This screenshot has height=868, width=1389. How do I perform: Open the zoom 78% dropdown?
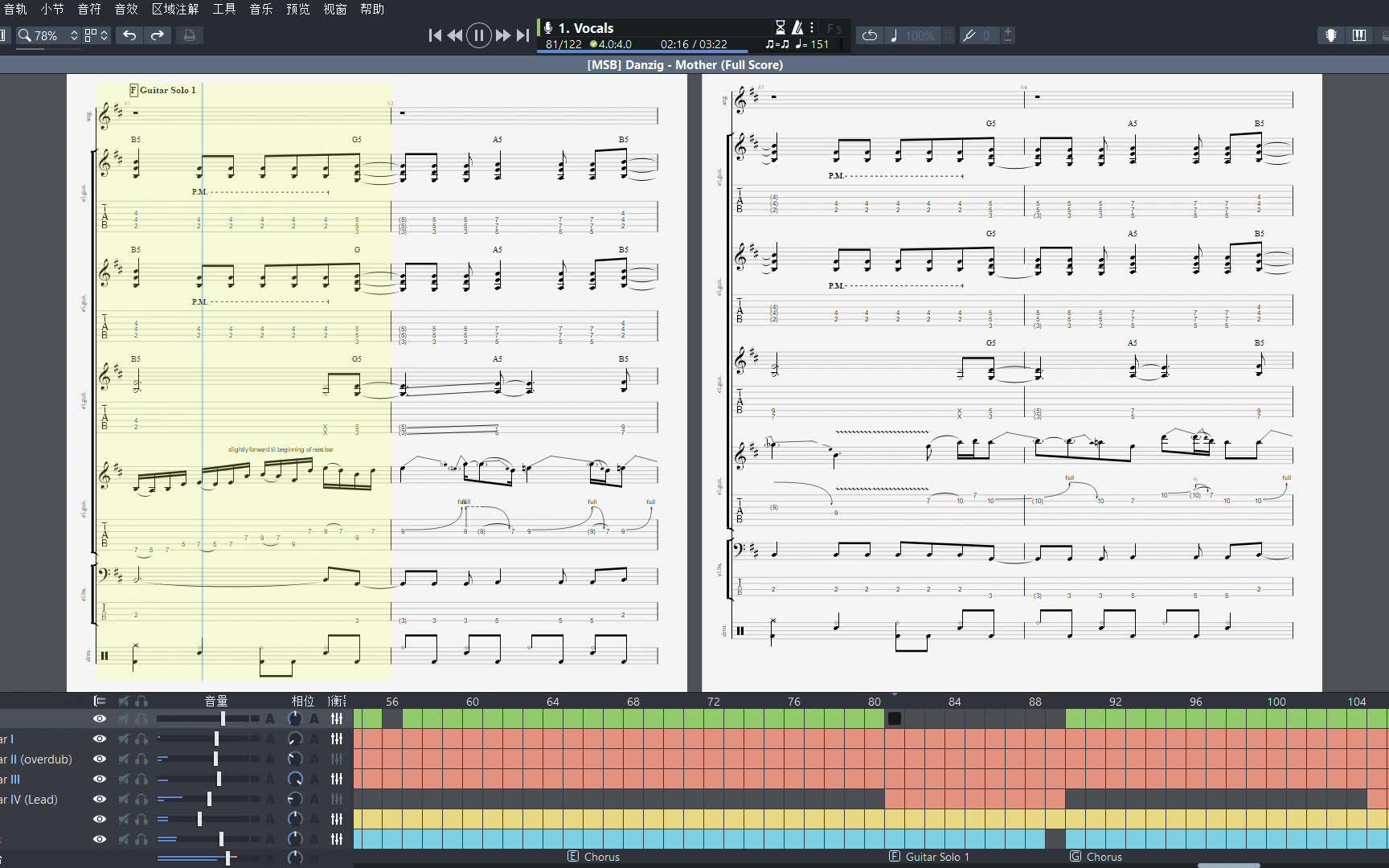48,35
